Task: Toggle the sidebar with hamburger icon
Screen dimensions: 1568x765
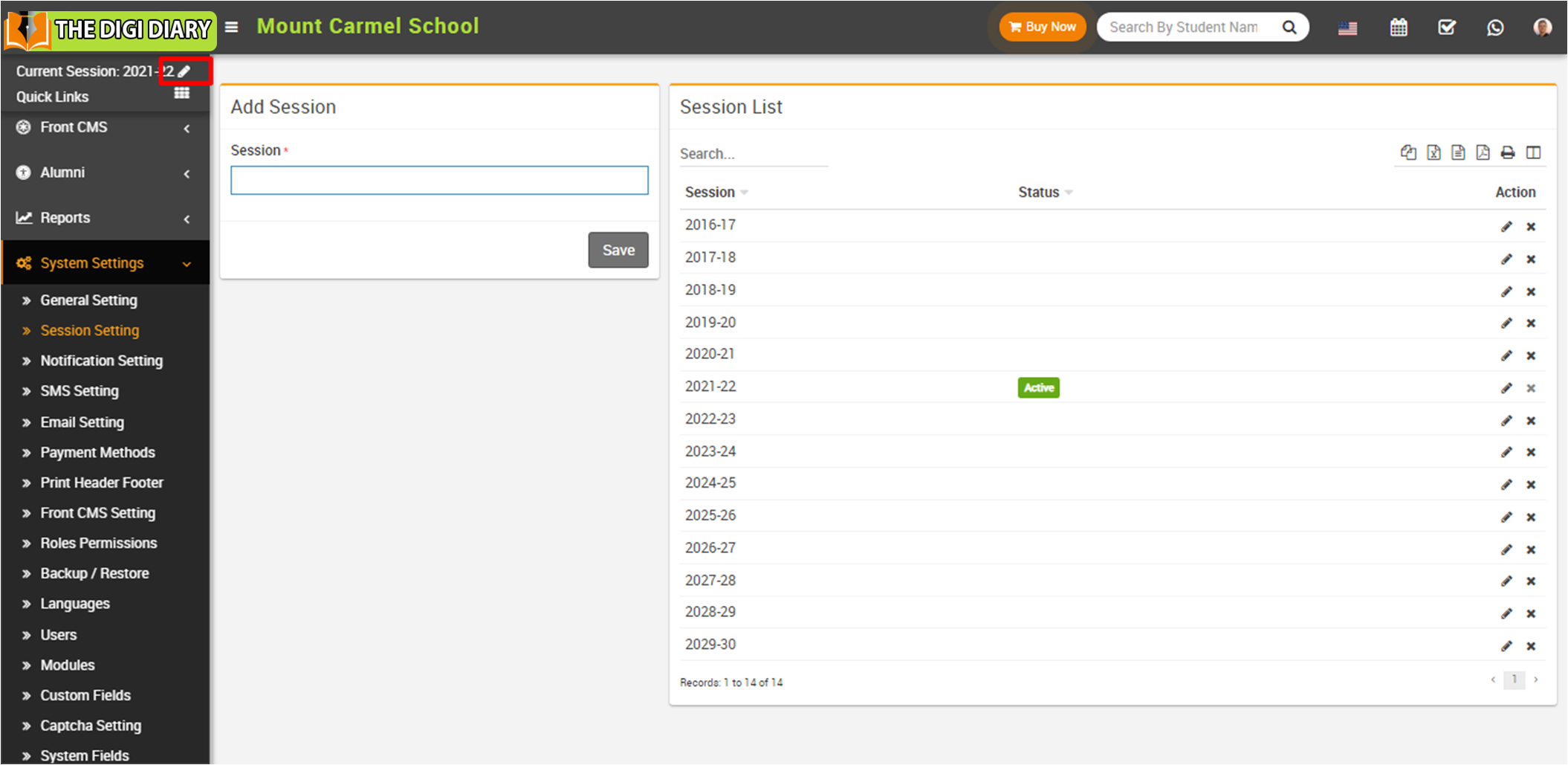Action: point(232,28)
